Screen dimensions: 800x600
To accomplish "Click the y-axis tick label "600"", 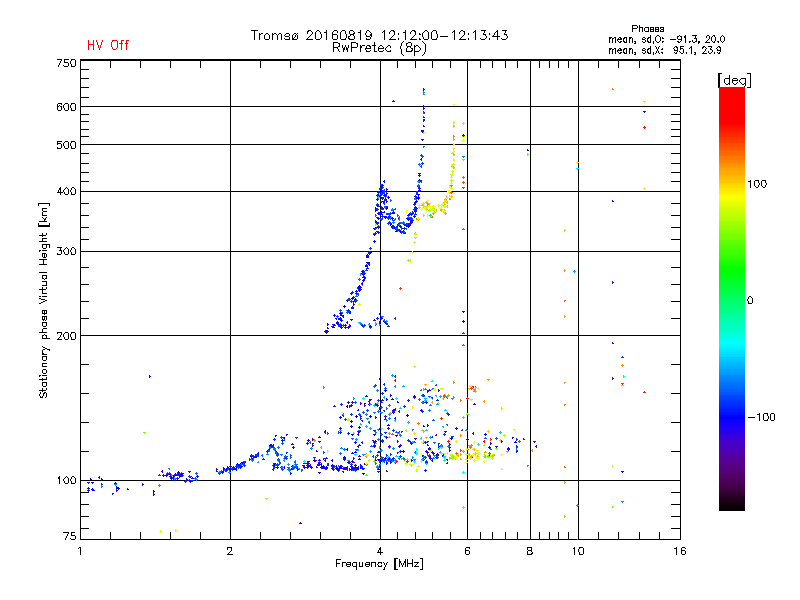I will [66, 107].
